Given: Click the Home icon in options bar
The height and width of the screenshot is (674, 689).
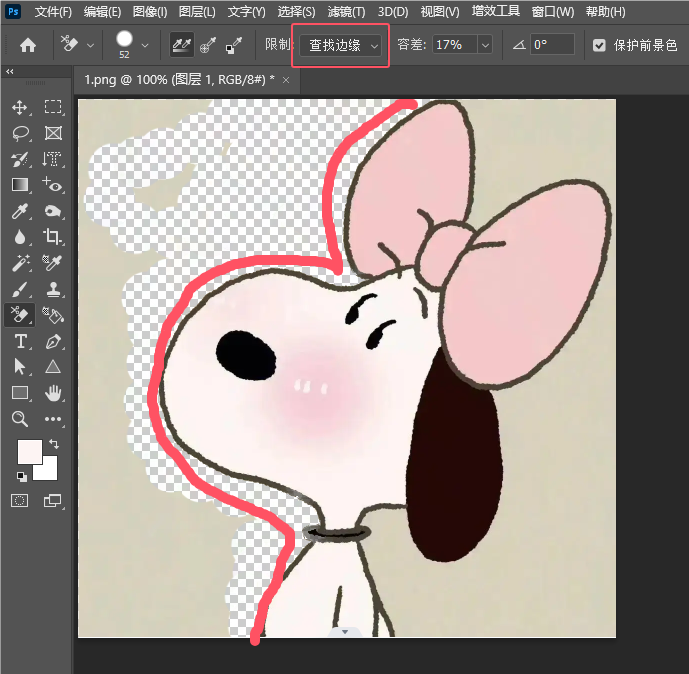Looking at the screenshot, I should pyautogui.click(x=28, y=45).
